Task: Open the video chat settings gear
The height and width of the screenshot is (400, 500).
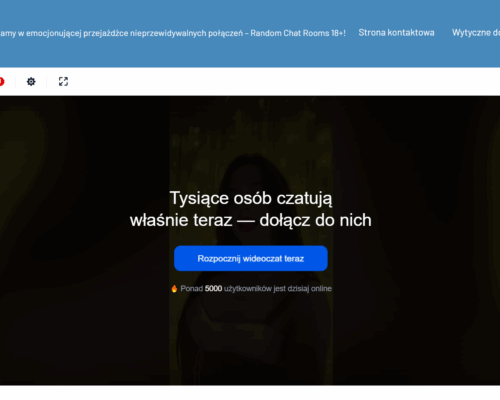Action: tap(31, 82)
